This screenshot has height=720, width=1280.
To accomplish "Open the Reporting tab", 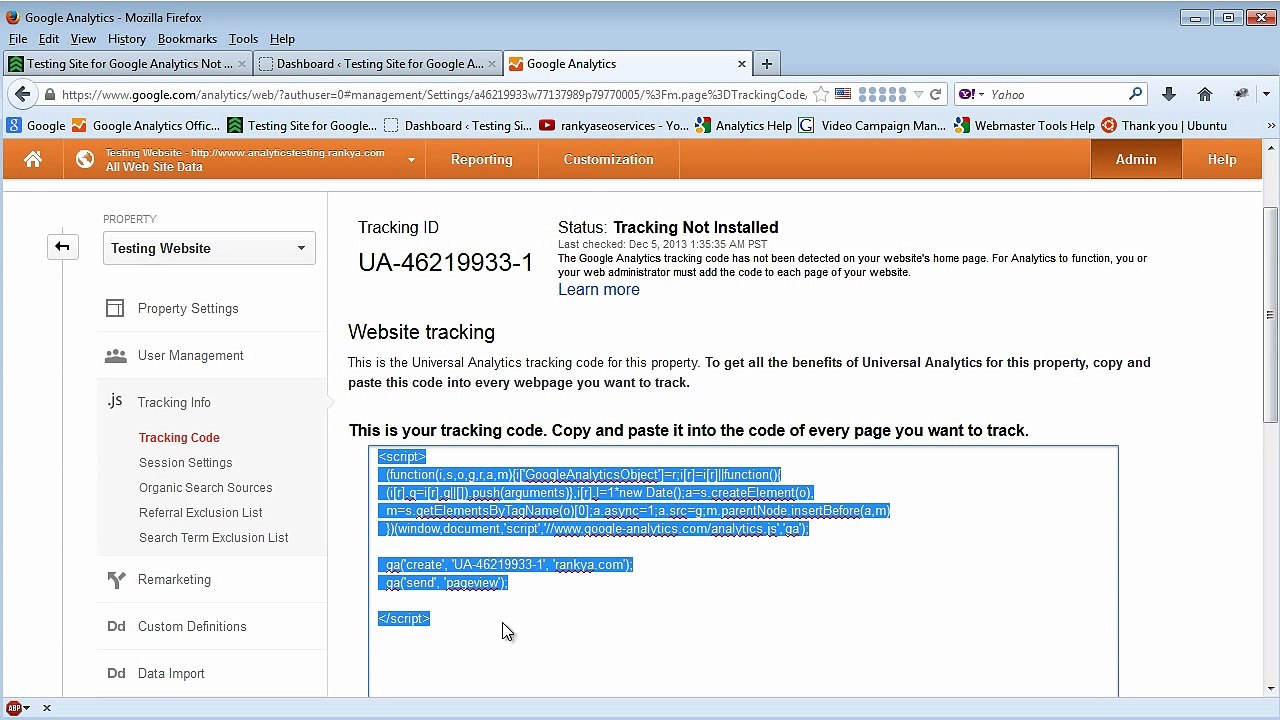I will [x=481, y=159].
